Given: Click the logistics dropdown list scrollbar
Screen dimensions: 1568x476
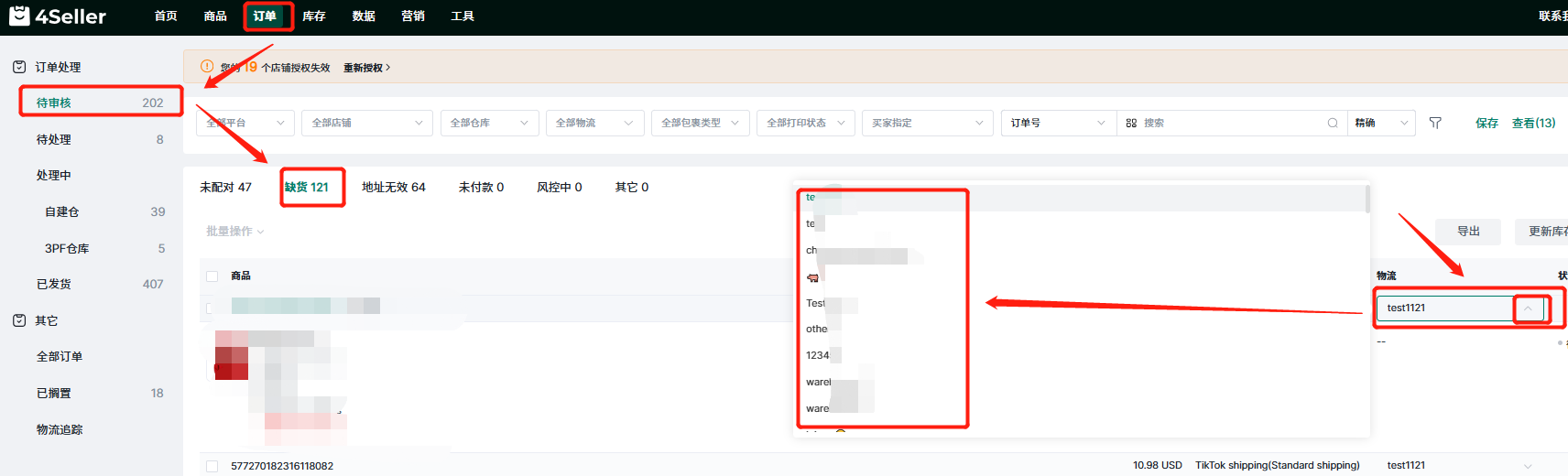Looking at the screenshot, I should coord(1367,200).
